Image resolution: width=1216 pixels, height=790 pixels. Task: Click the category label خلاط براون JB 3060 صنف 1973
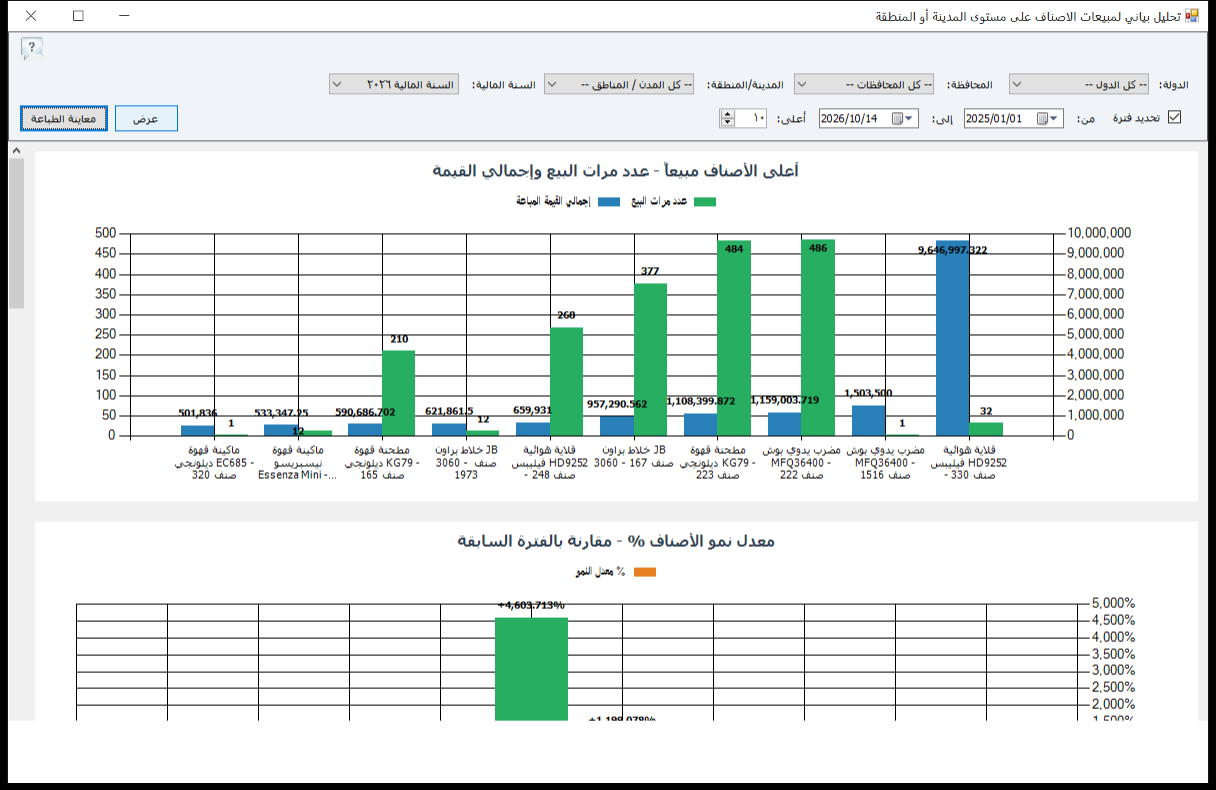click(464, 464)
